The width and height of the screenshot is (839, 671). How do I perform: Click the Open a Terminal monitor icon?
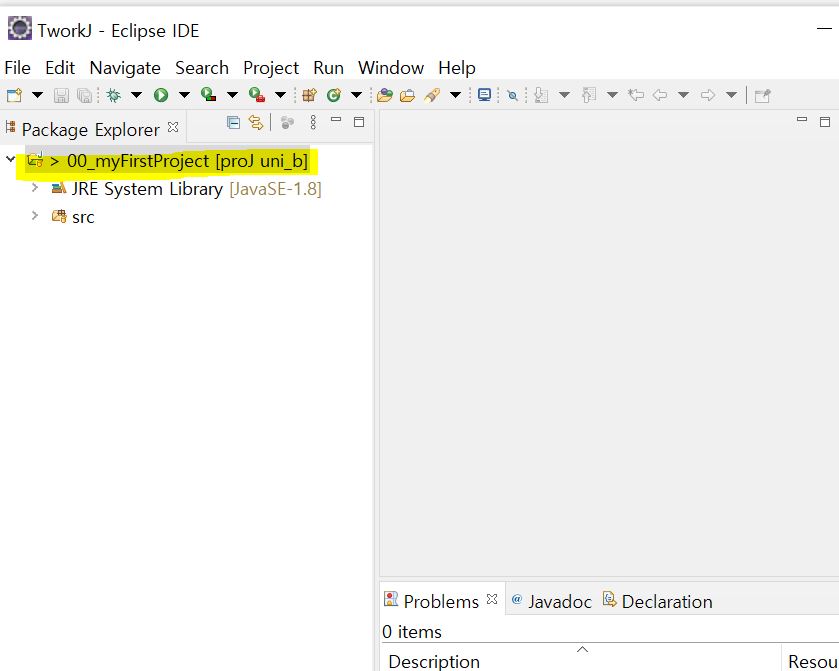point(484,95)
